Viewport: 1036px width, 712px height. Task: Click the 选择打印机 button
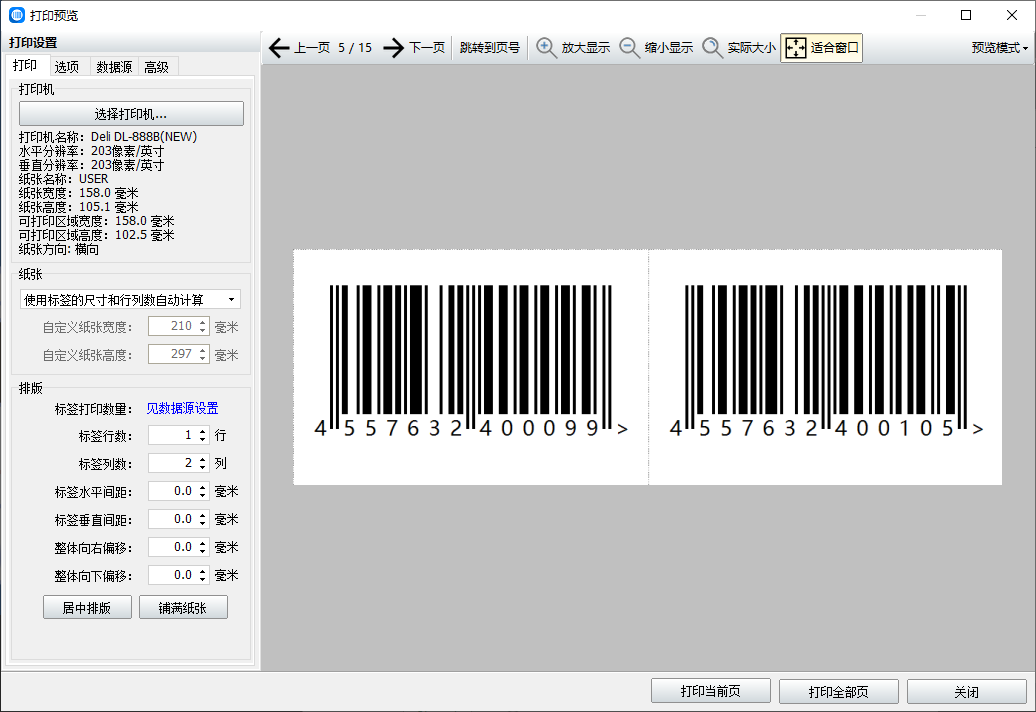click(x=131, y=114)
